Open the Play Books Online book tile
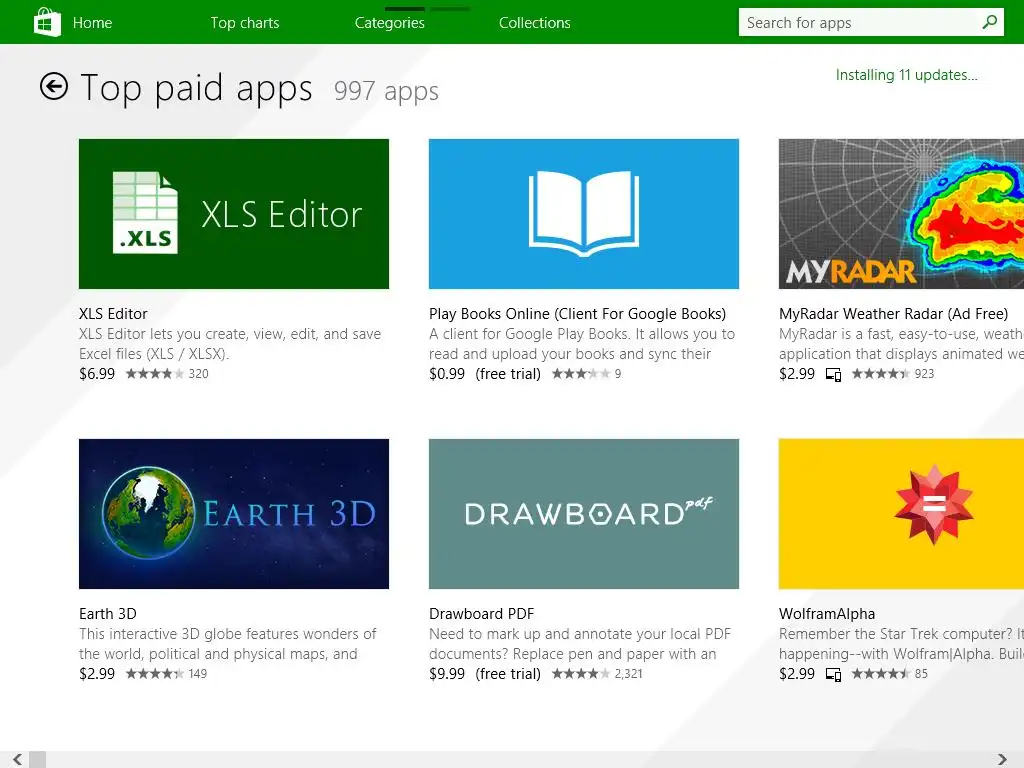Screen dimensions: 1024x768 click(584, 214)
